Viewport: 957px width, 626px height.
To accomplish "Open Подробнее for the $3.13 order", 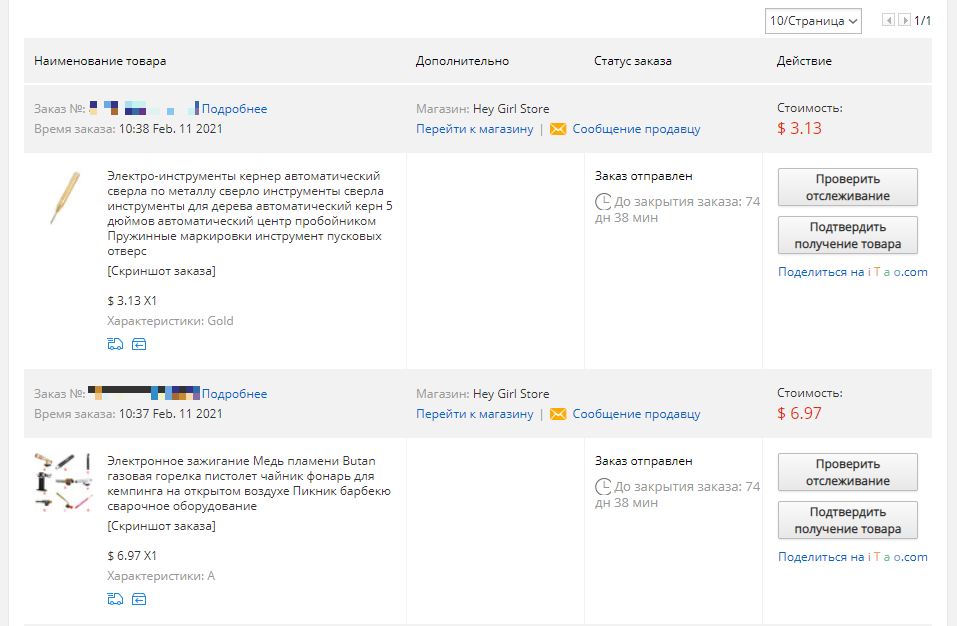I will point(234,109).
